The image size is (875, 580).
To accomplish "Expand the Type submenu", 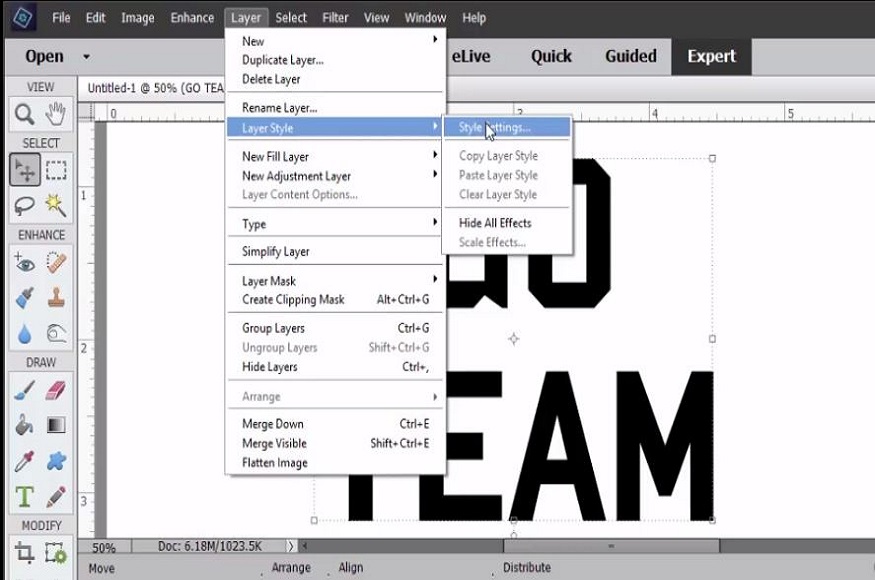I will click(335, 224).
